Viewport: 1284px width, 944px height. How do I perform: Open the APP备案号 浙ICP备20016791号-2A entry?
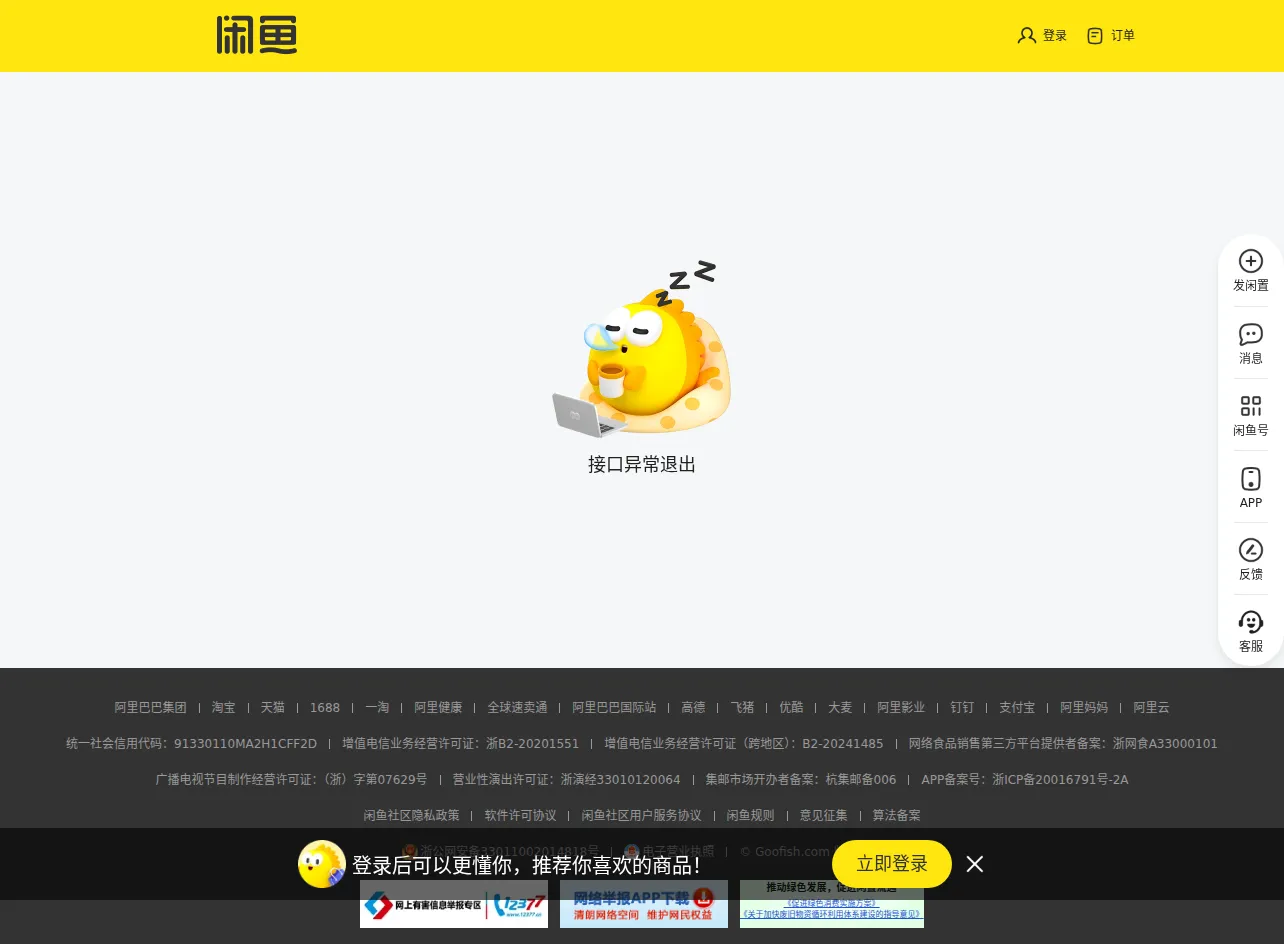pos(1025,779)
